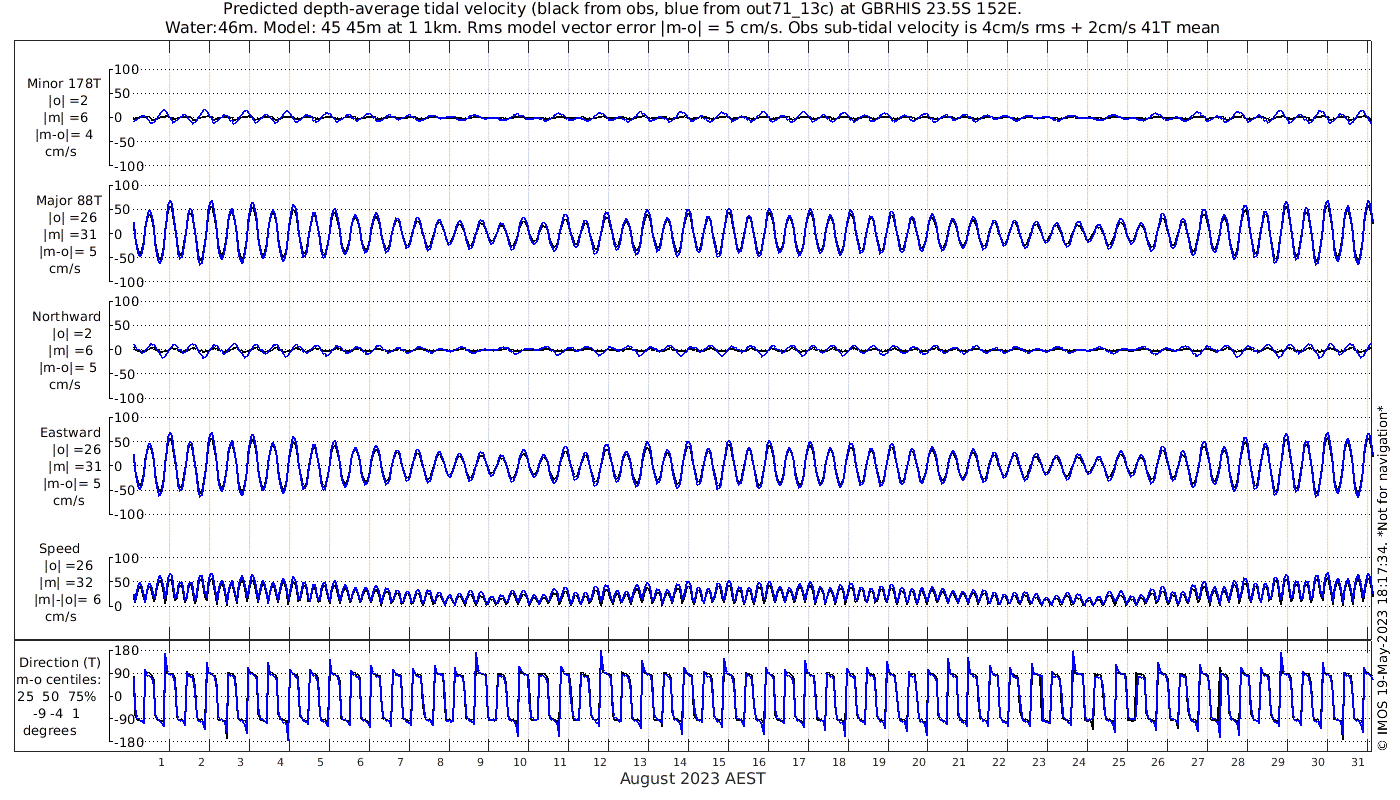Click day "1" on the date axis
Viewport: 1400px width, 800px height.
[161, 762]
